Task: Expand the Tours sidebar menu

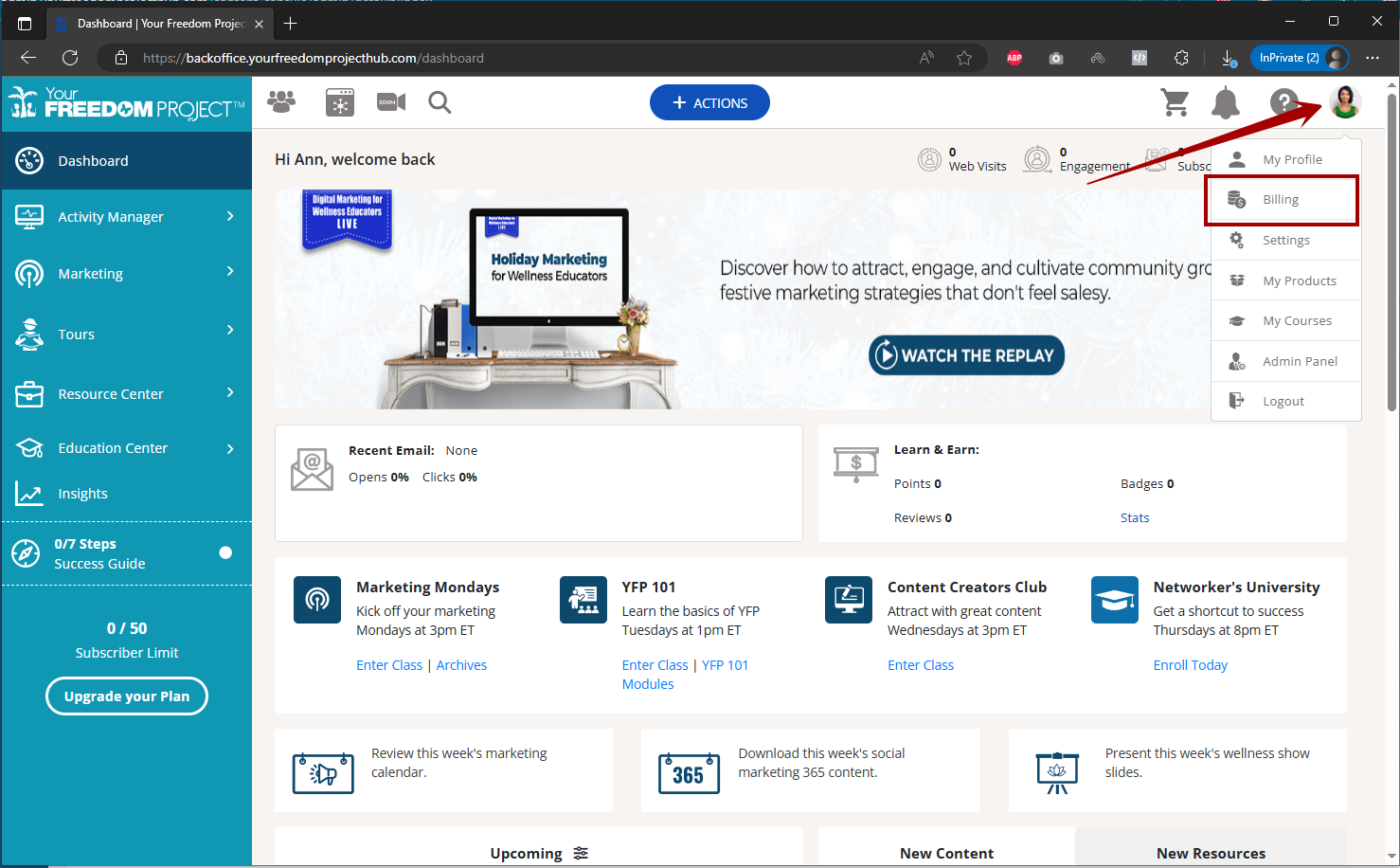Action: [x=230, y=330]
